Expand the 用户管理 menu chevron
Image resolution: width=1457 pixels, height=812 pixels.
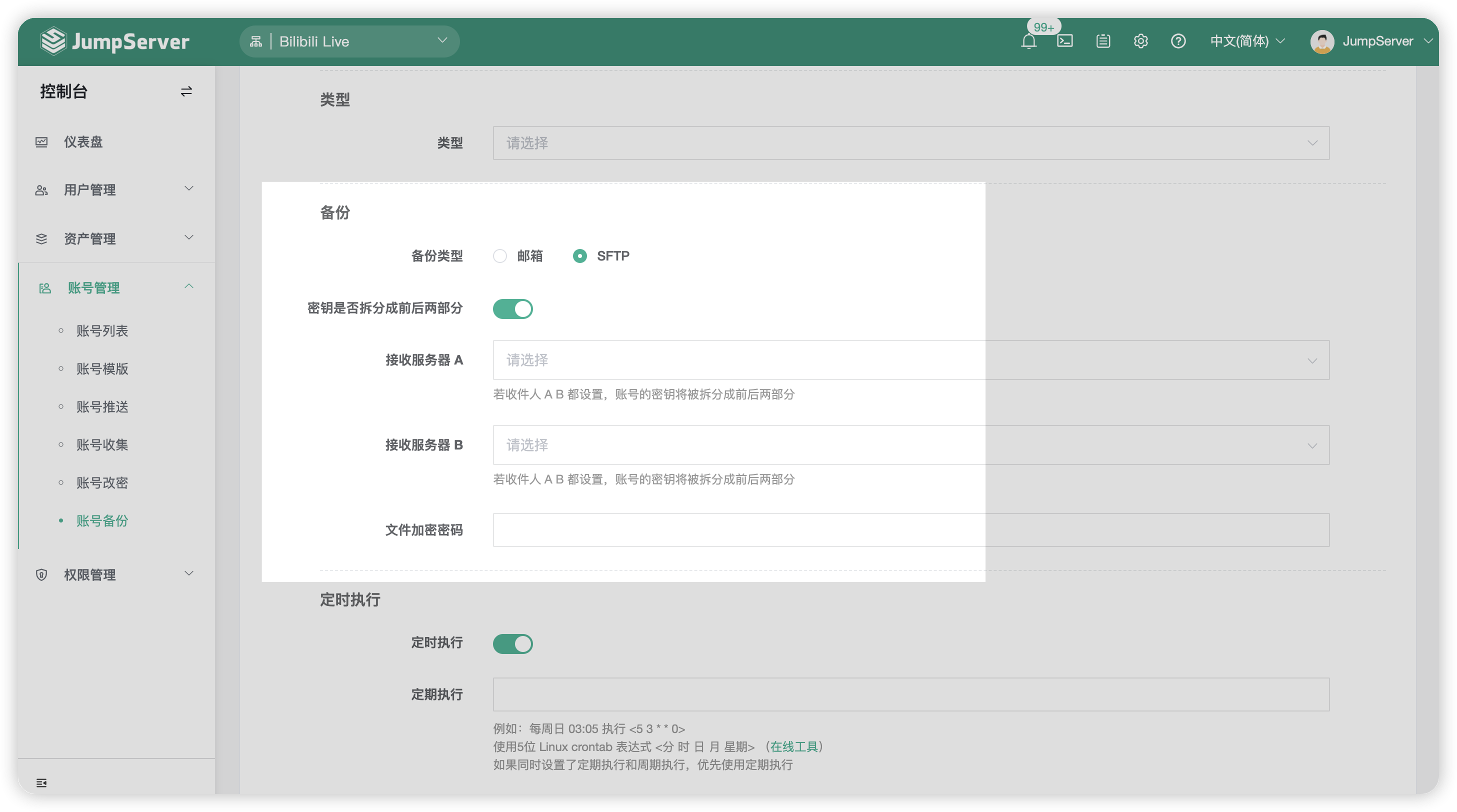[189, 188]
